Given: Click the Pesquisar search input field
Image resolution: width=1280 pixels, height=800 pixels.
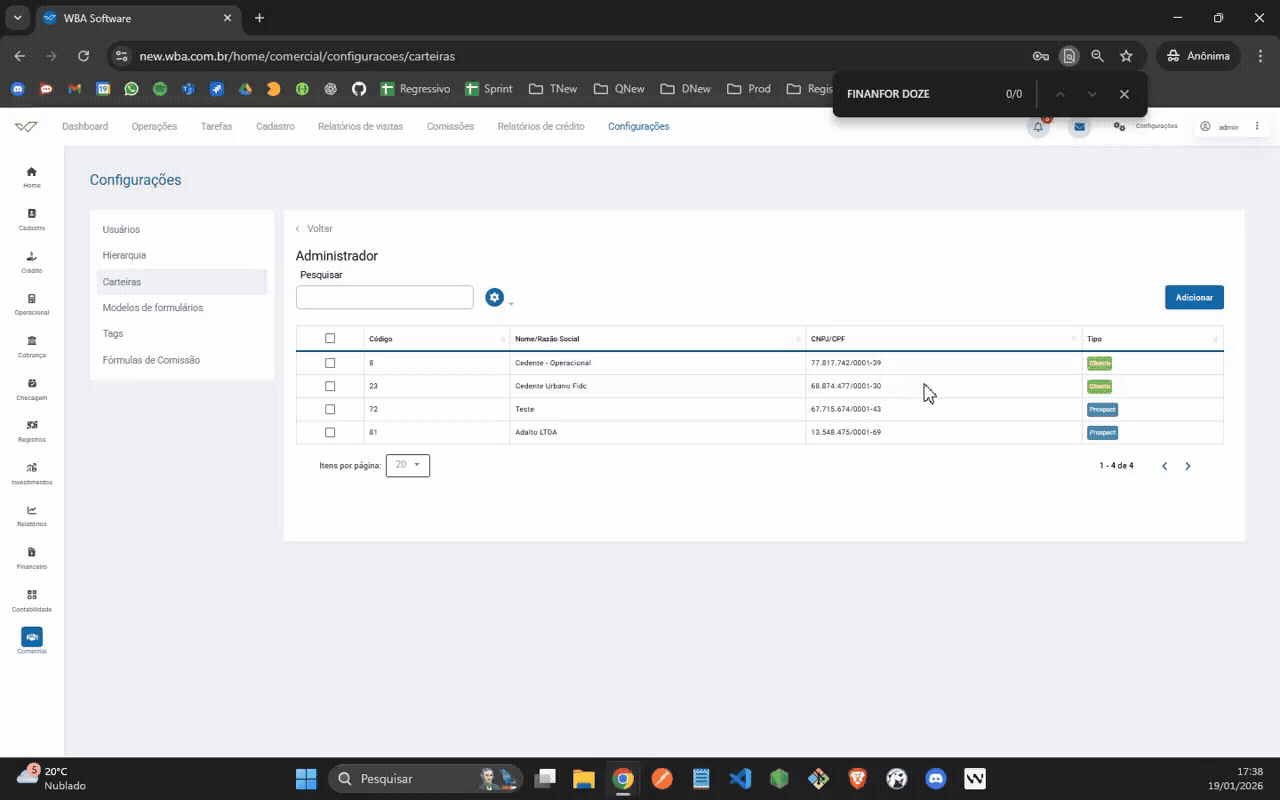Looking at the screenshot, I should coord(384,297).
